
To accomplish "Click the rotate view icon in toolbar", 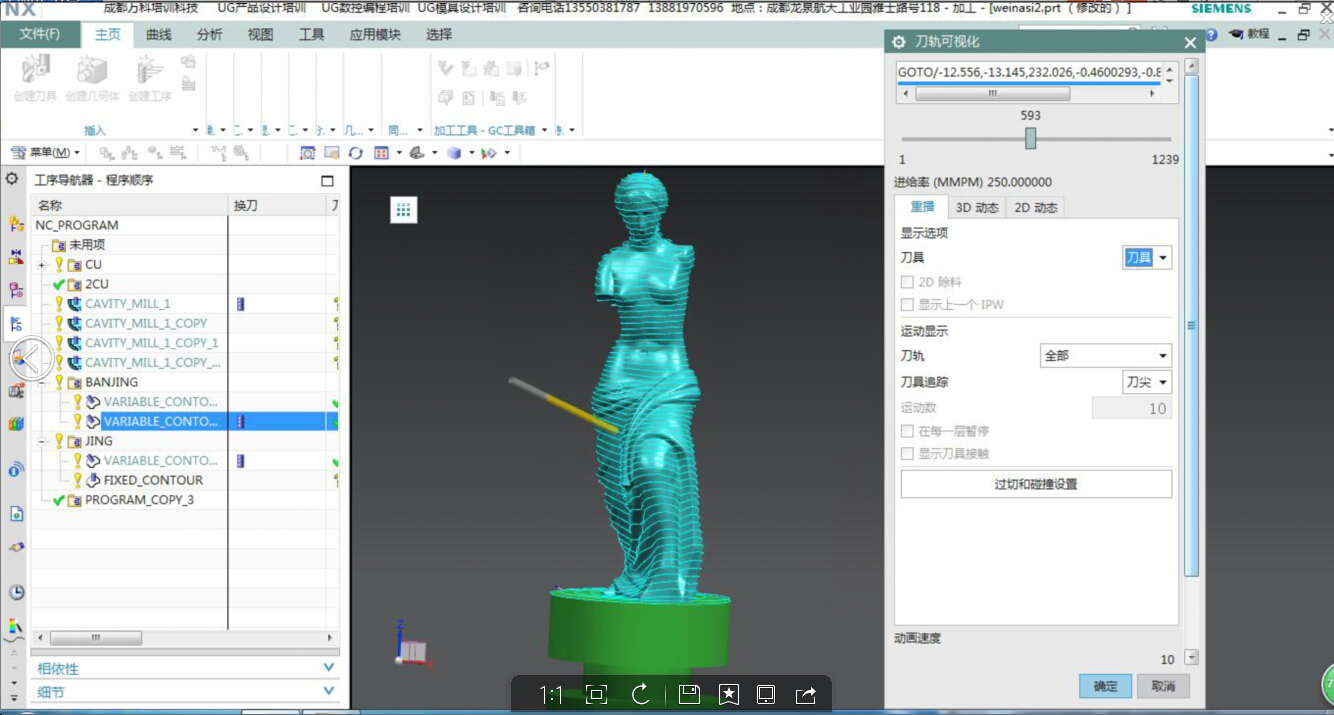I will click(356, 153).
